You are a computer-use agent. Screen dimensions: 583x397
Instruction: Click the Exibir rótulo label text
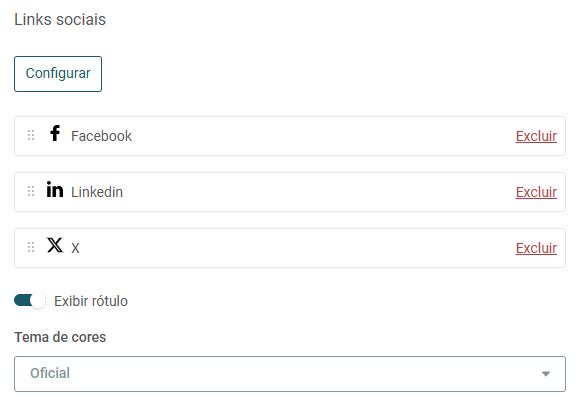point(91,301)
